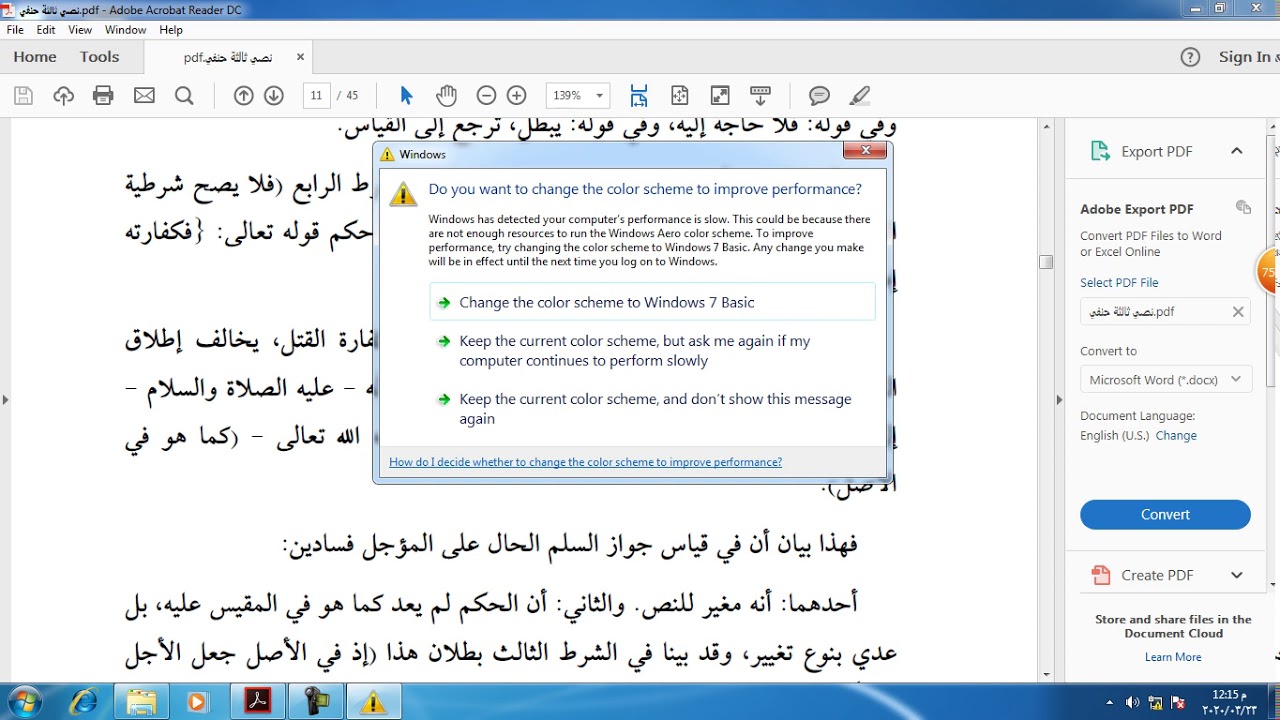Image resolution: width=1280 pixels, height=720 pixels.
Task: Activate the Hand pan tool
Action: [x=446, y=96]
